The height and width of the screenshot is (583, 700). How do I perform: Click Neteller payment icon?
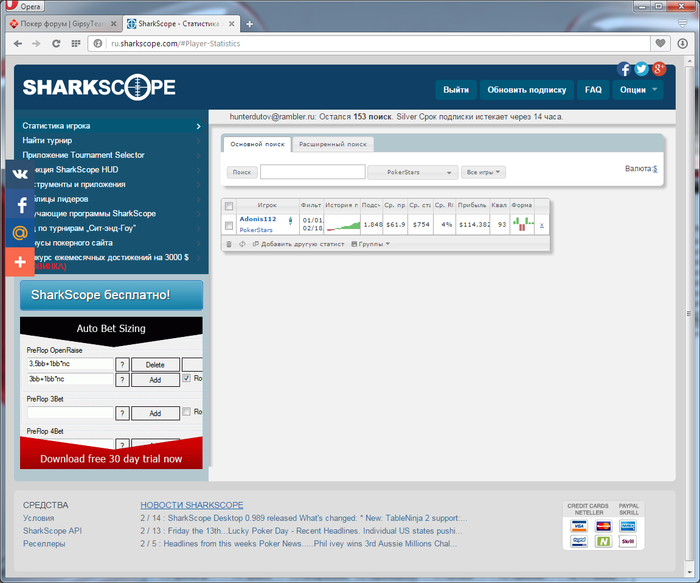pyautogui.click(x=604, y=541)
